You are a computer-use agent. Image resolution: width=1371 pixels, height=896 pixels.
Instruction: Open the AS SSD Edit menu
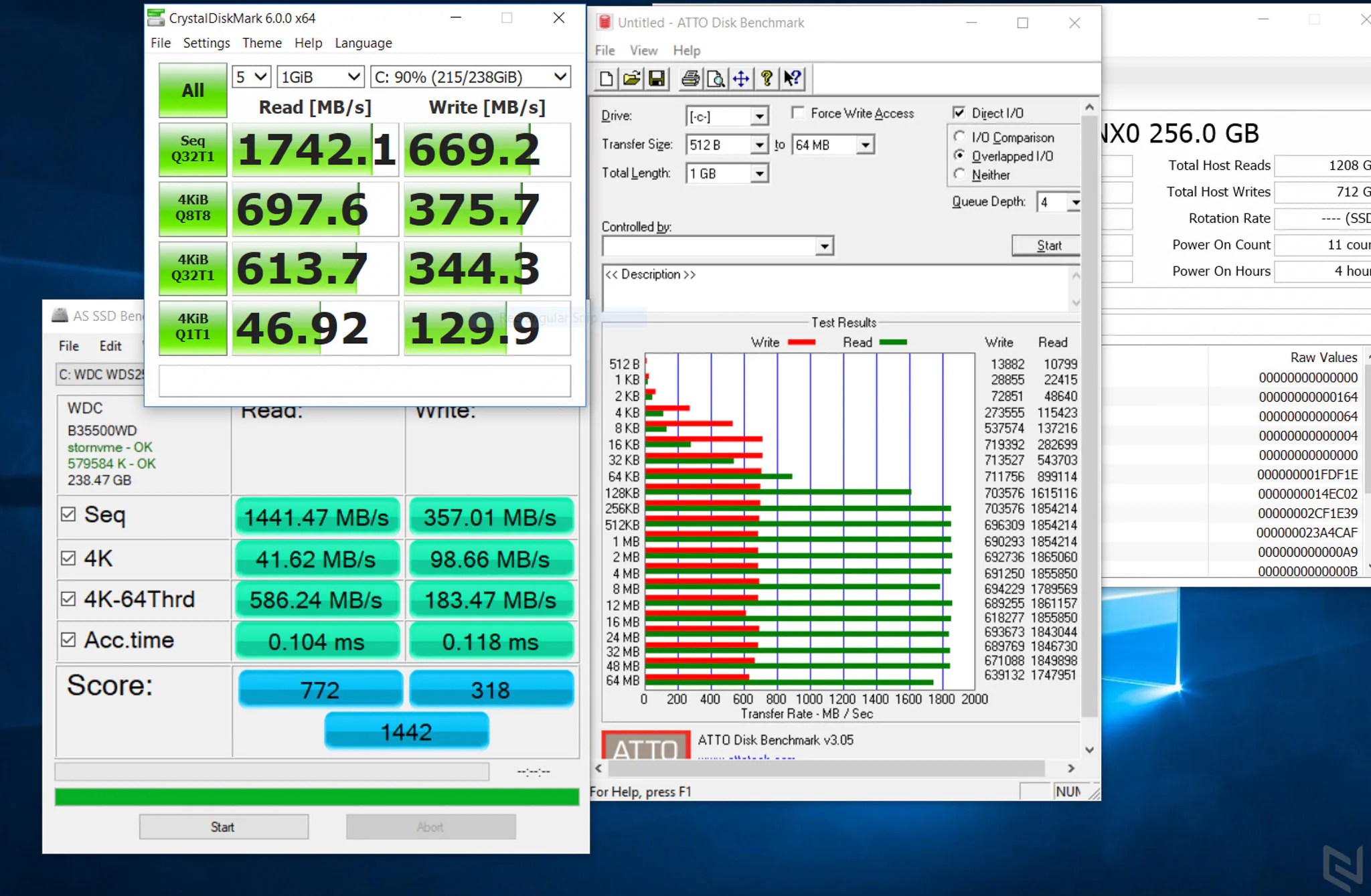[110, 345]
